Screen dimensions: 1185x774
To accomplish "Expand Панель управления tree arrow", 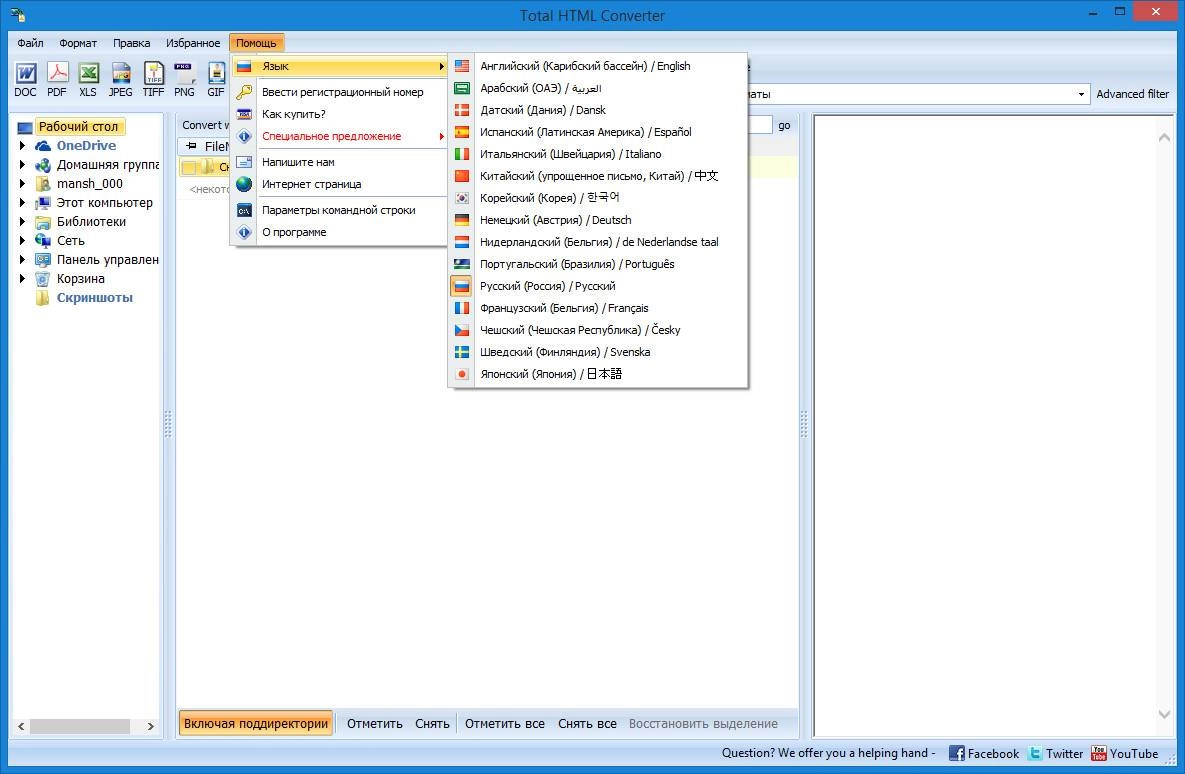I will (23, 259).
